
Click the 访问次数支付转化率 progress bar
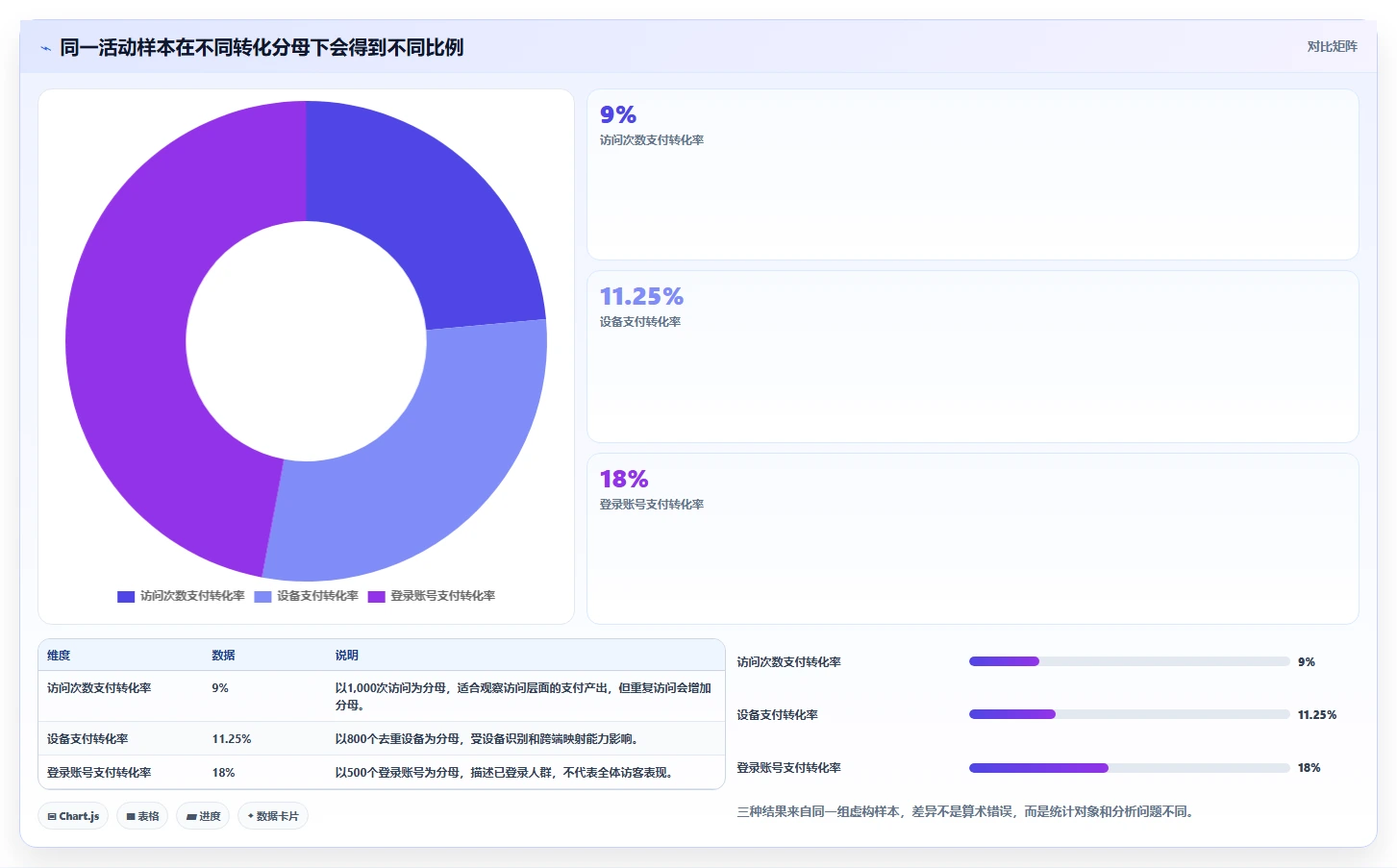point(1129,661)
